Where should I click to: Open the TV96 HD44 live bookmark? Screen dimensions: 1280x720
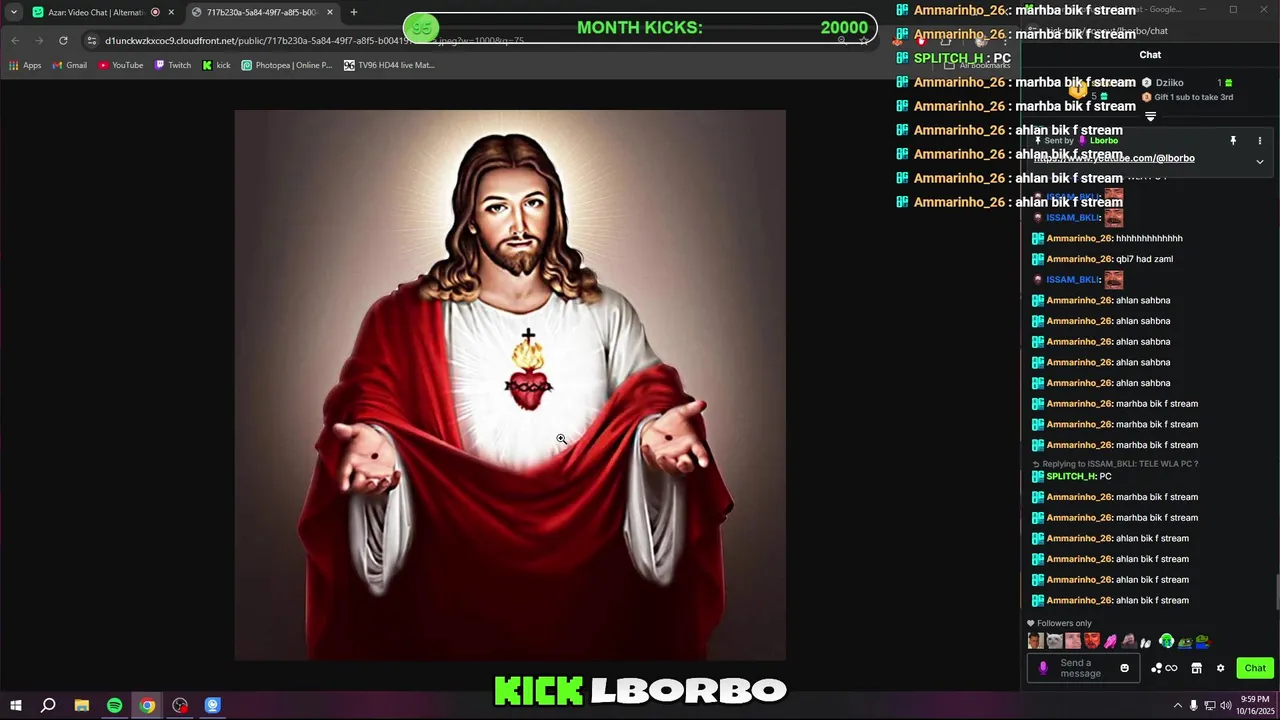pos(389,65)
